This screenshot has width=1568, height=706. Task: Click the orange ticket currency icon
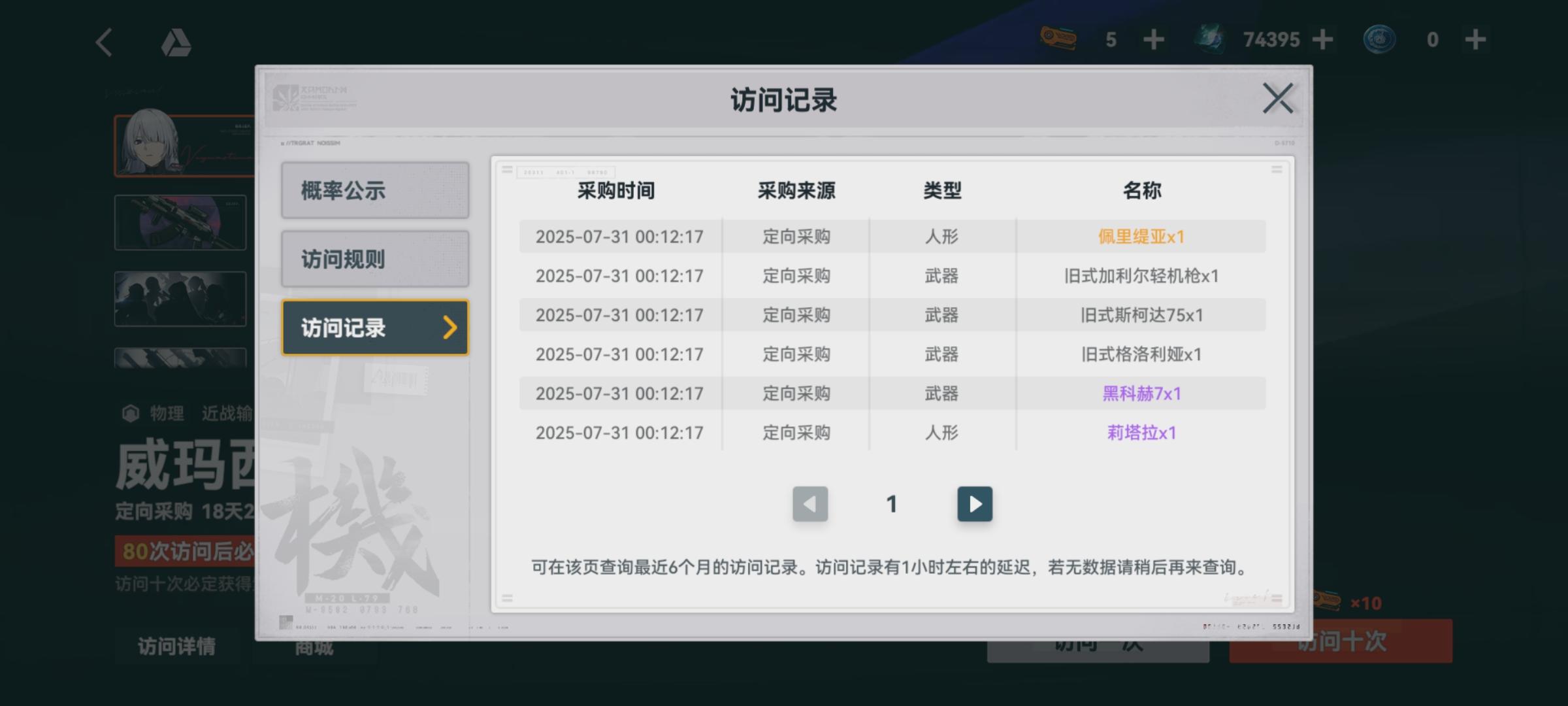[1058, 39]
